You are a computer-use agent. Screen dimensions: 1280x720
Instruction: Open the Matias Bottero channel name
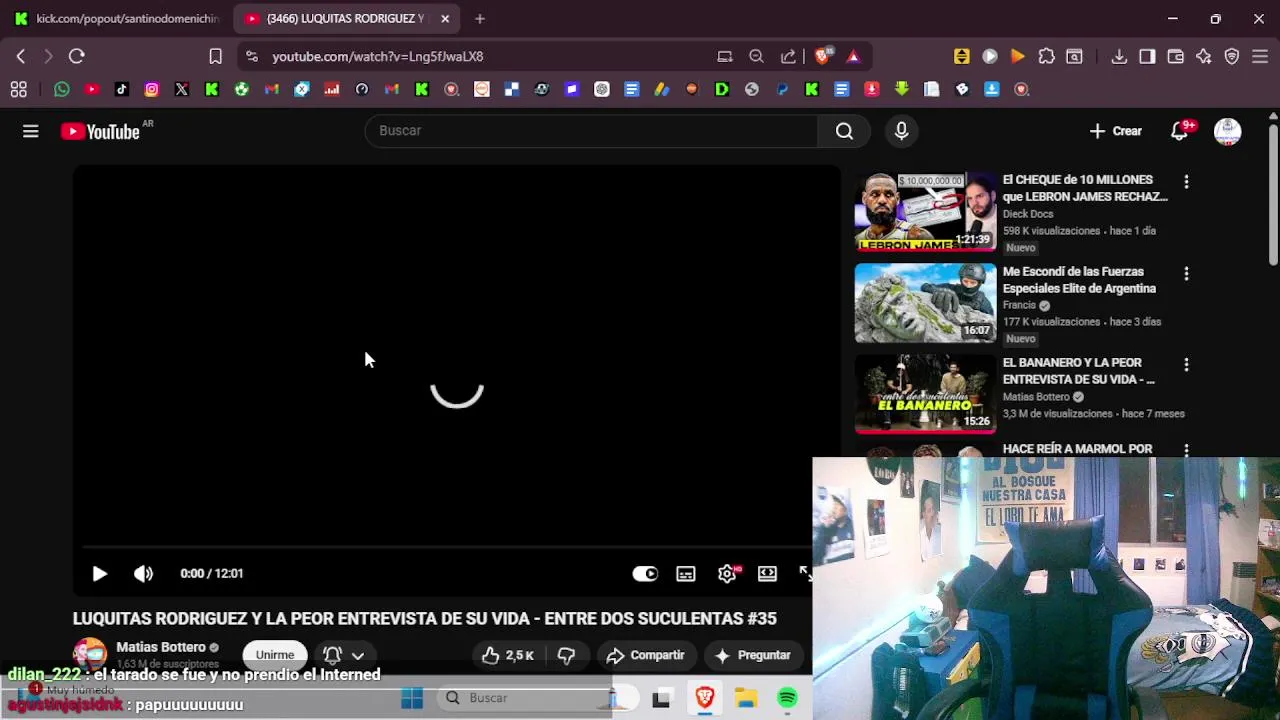click(161, 647)
